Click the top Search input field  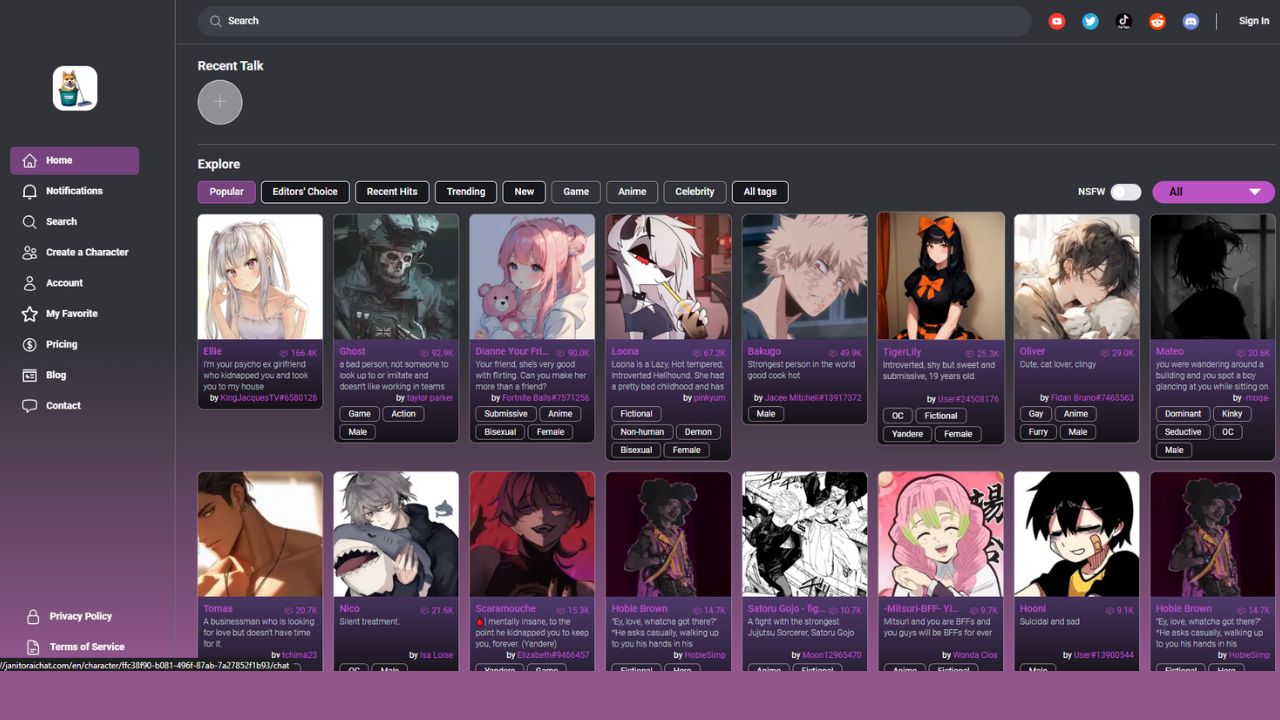[614, 21]
